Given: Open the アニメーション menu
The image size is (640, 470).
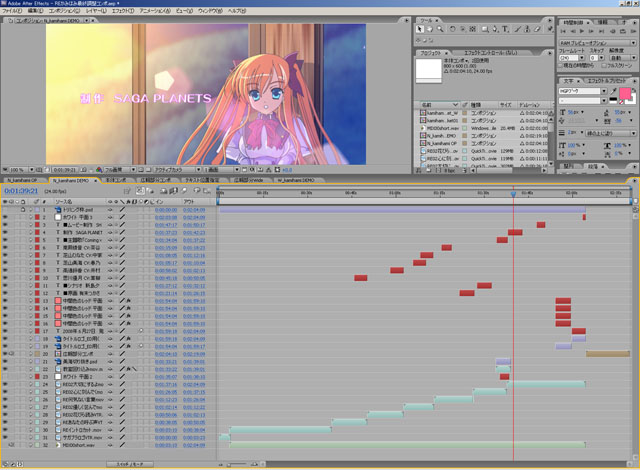Looking at the screenshot, I should click(155, 11).
